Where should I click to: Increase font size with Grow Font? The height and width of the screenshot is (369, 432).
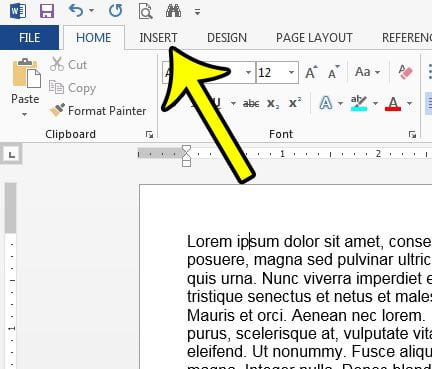(x=311, y=72)
